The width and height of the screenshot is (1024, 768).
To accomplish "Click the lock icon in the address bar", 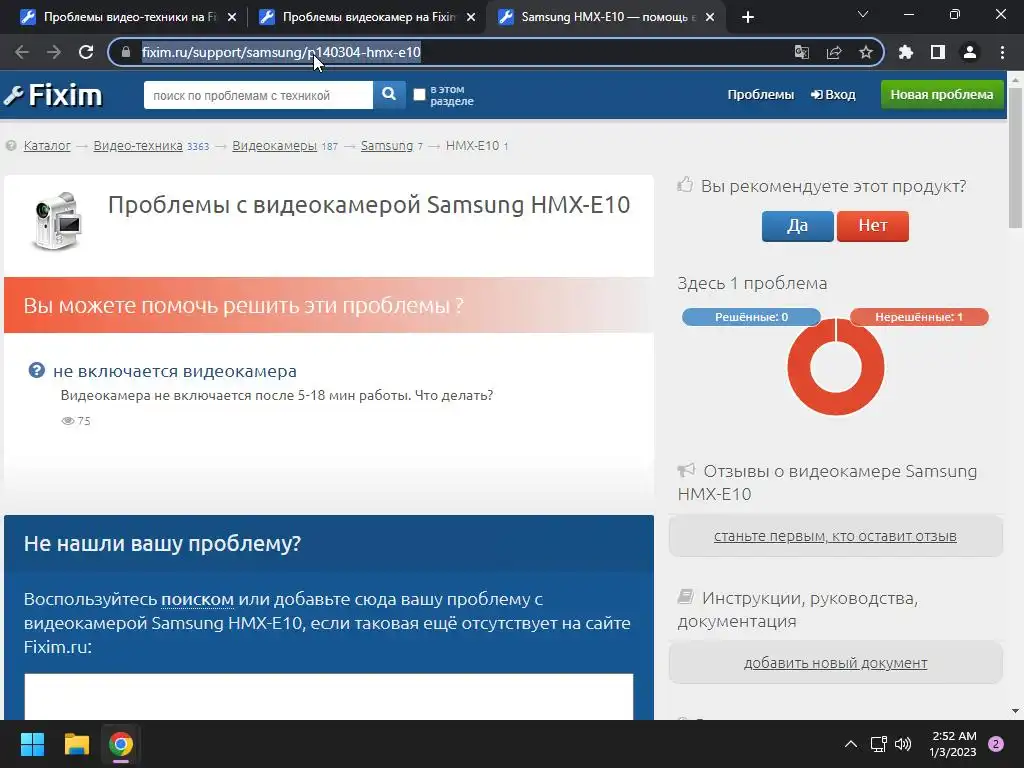I will [126, 52].
